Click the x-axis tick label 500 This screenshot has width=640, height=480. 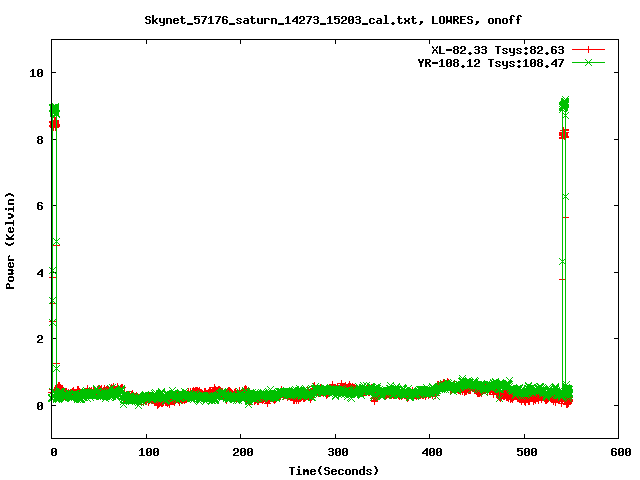pos(527,452)
